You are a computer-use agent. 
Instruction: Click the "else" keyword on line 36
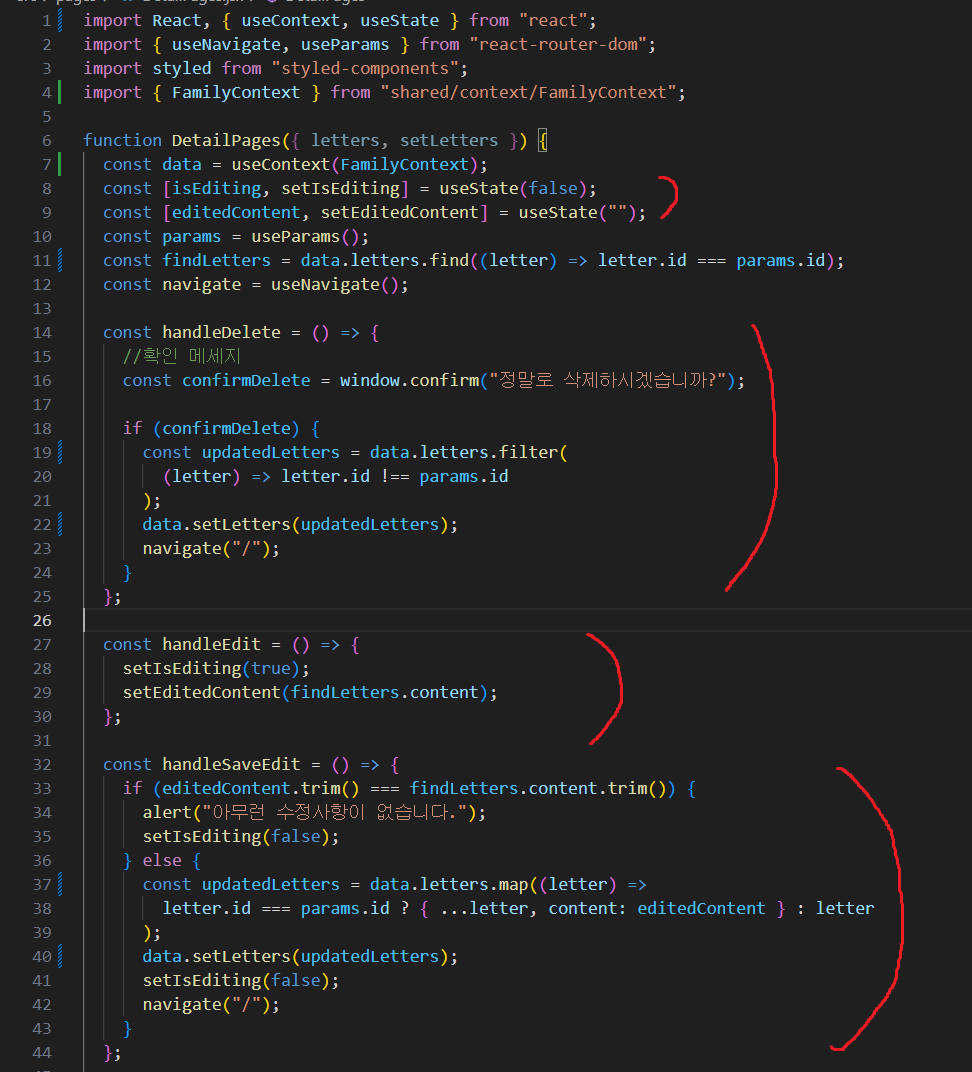[x=162, y=860]
